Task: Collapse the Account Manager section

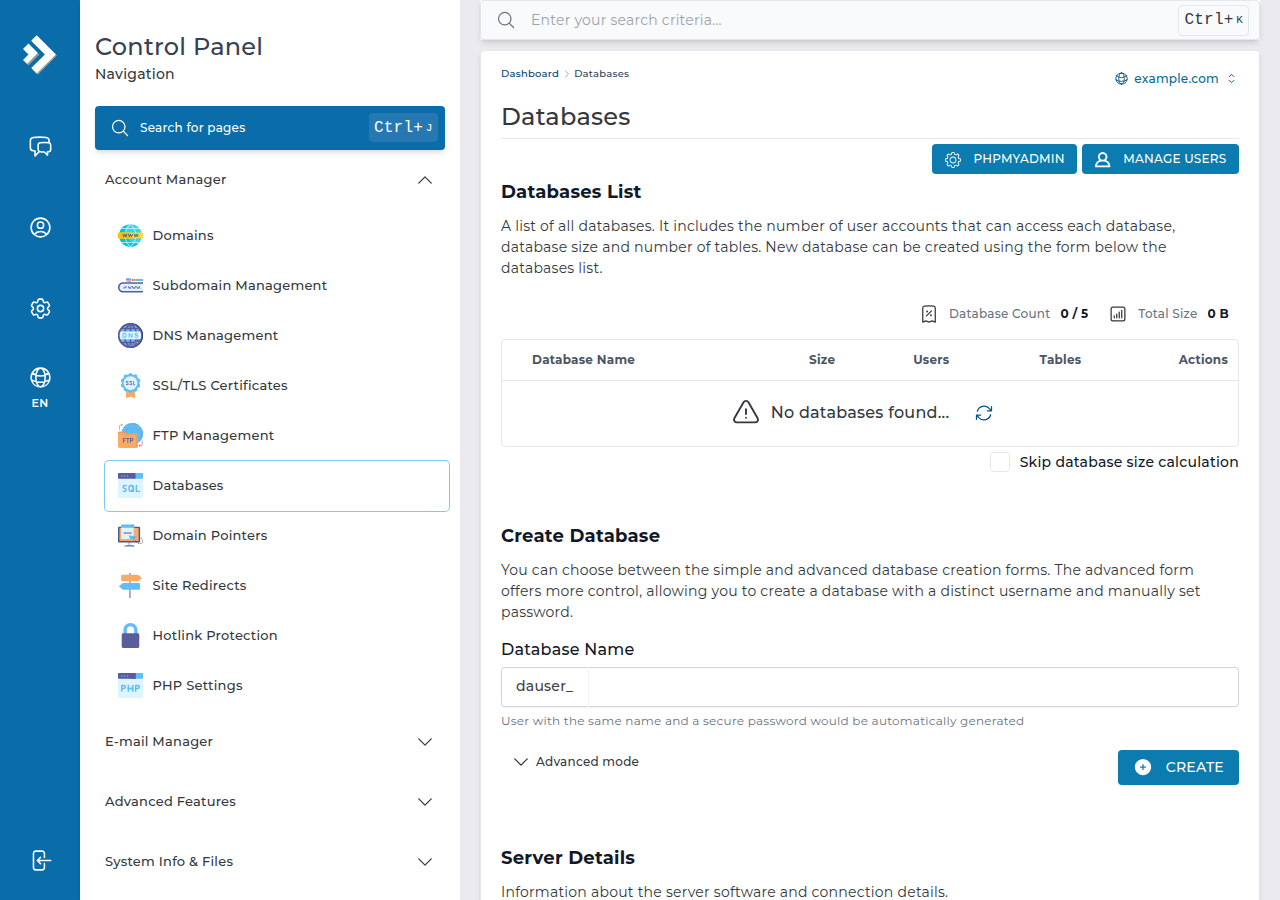Action: coord(270,180)
